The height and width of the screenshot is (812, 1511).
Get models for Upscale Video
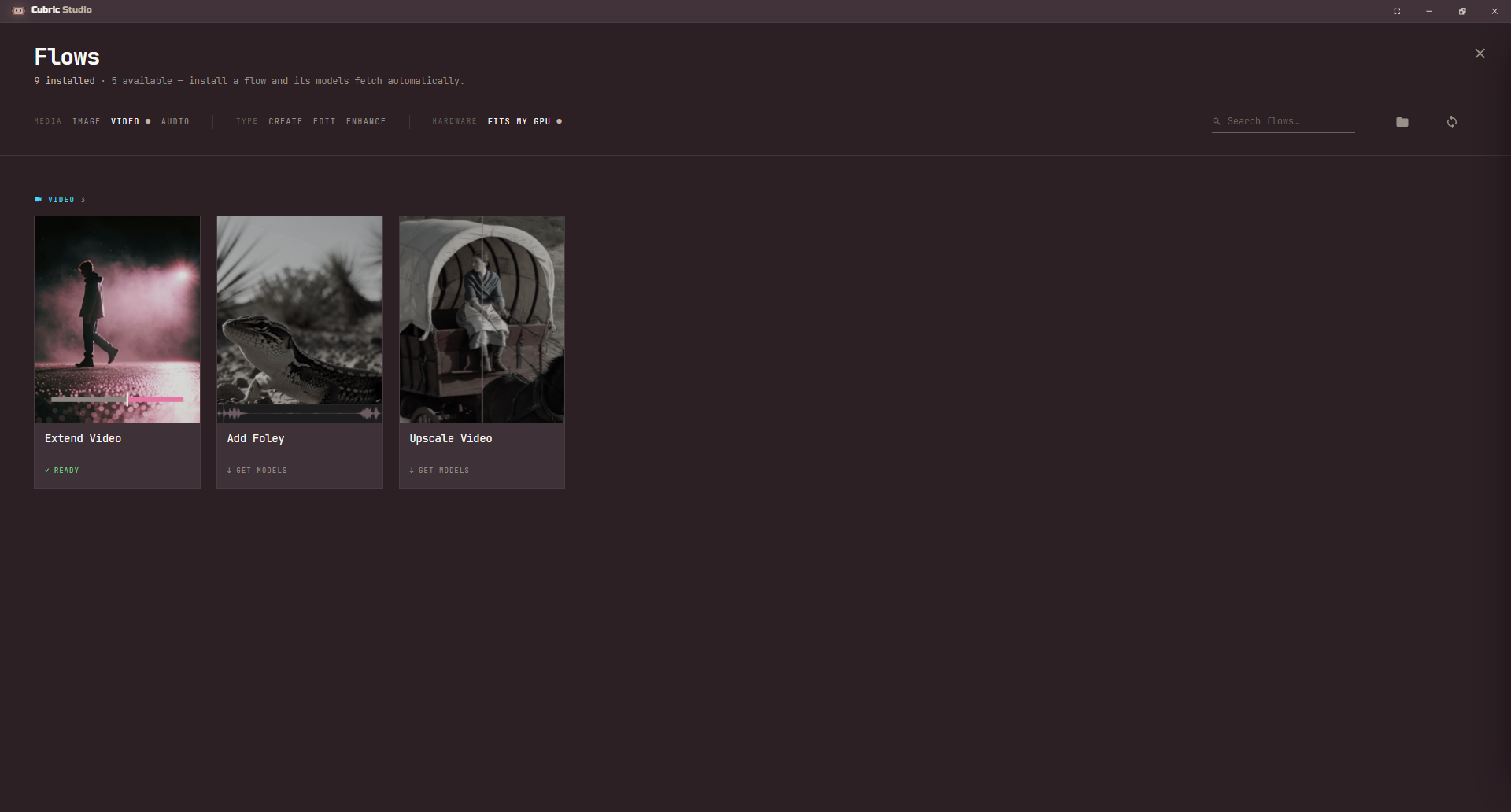[x=439, y=471]
